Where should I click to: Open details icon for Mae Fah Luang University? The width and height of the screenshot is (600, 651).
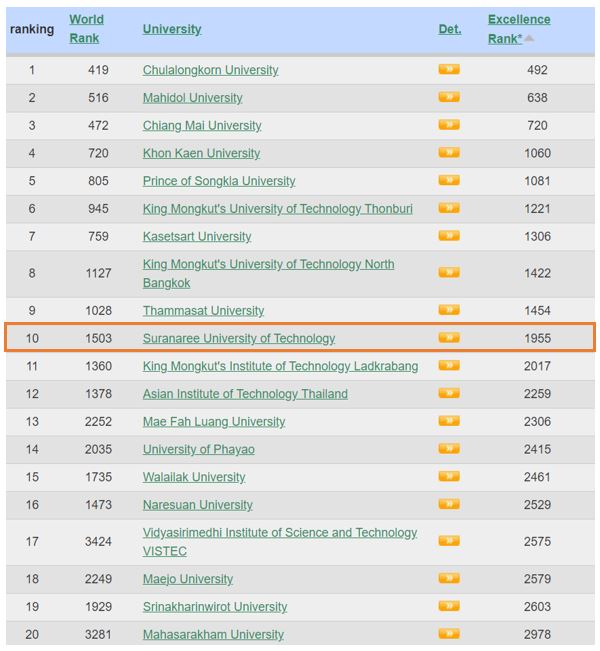pyautogui.click(x=449, y=421)
